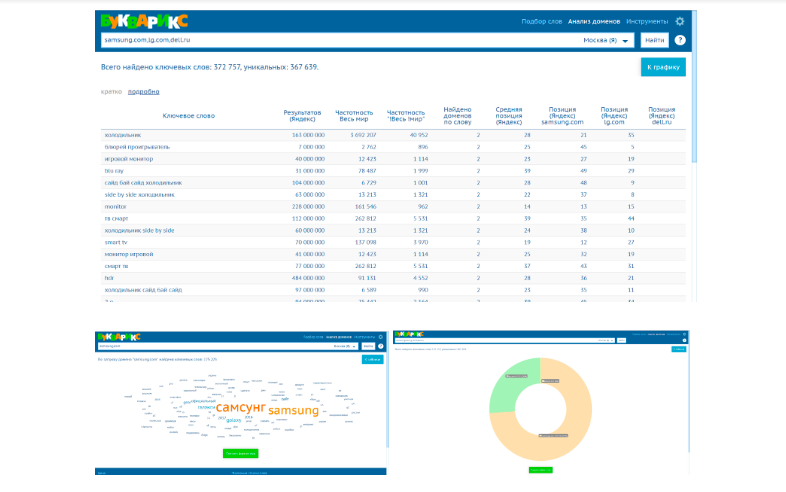Screen dimensions: 786x492
Task: Open the Подбор слов menu item
Action: [541, 22]
